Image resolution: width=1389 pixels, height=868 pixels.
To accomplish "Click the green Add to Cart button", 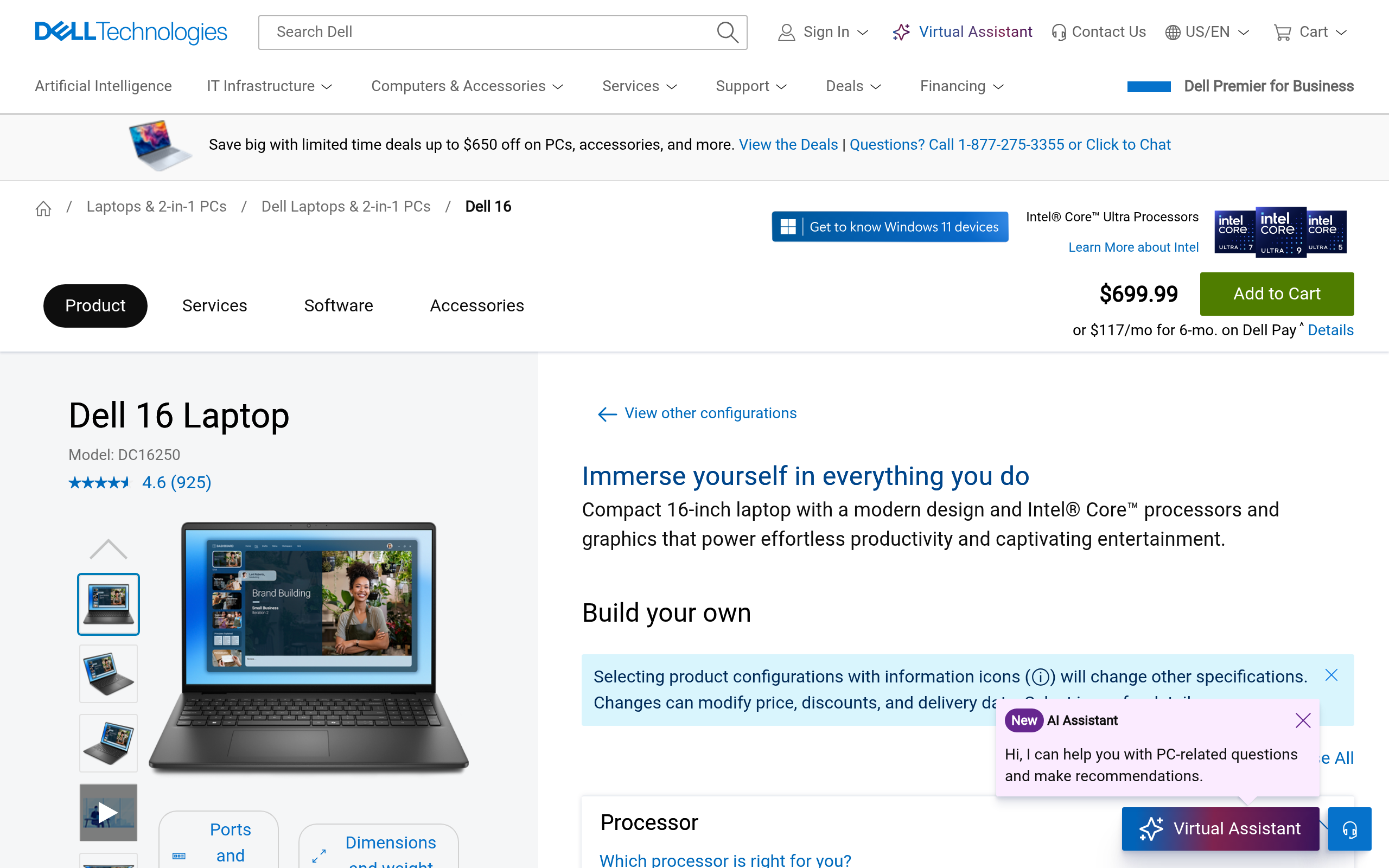I will [1276, 294].
